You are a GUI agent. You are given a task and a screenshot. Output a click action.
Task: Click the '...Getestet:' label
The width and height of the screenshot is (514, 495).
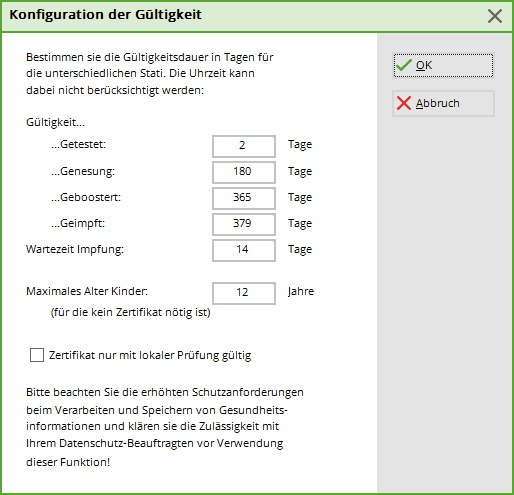click(78, 144)
